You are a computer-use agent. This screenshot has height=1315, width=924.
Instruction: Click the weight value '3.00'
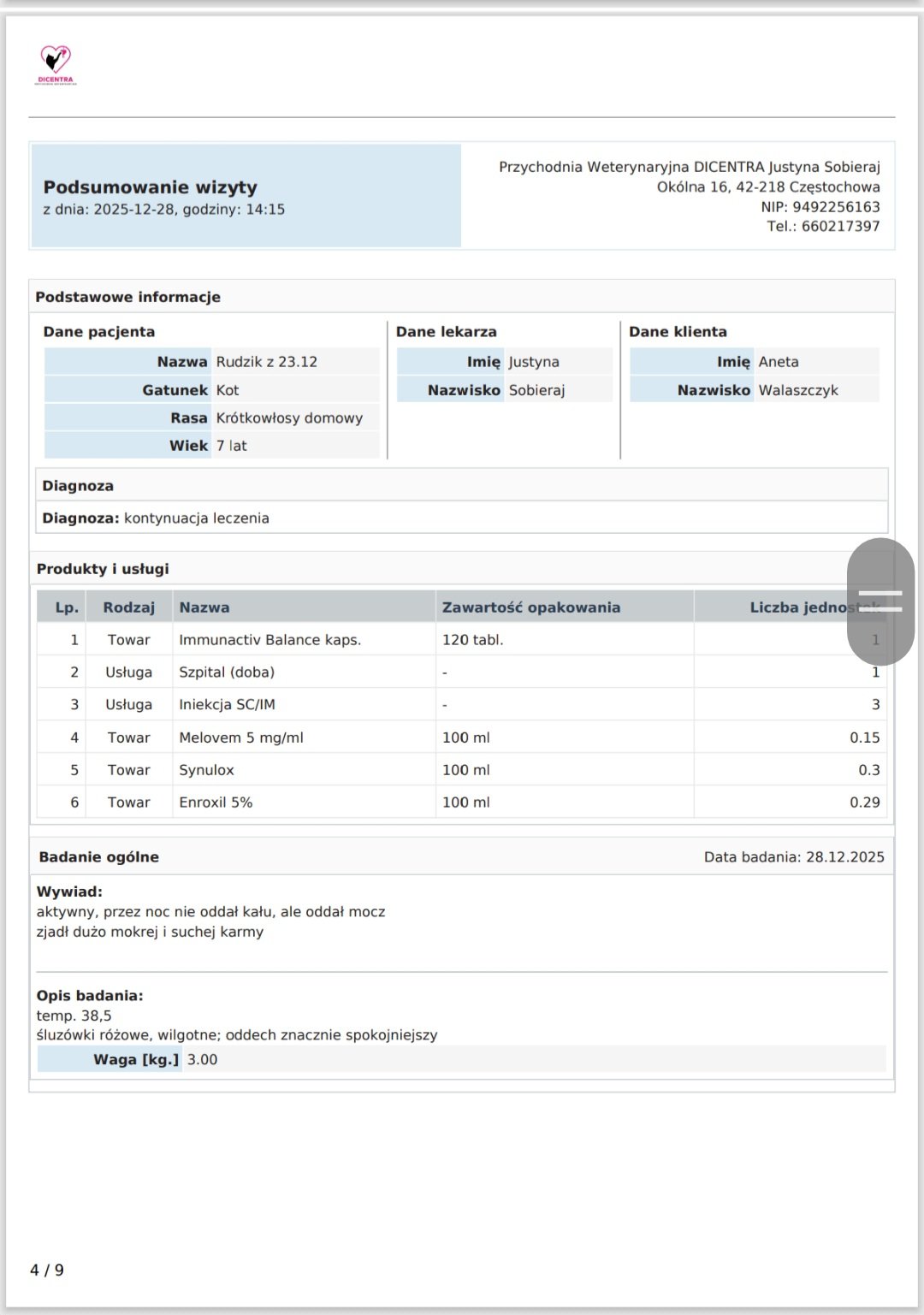(x=203, y=1059)
